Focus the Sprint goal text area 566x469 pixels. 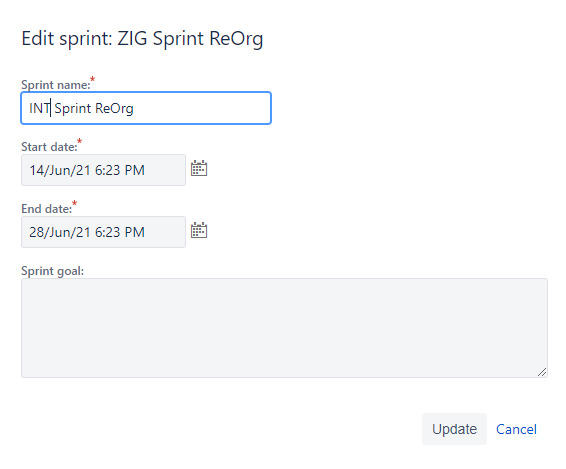tap(284, 328)
